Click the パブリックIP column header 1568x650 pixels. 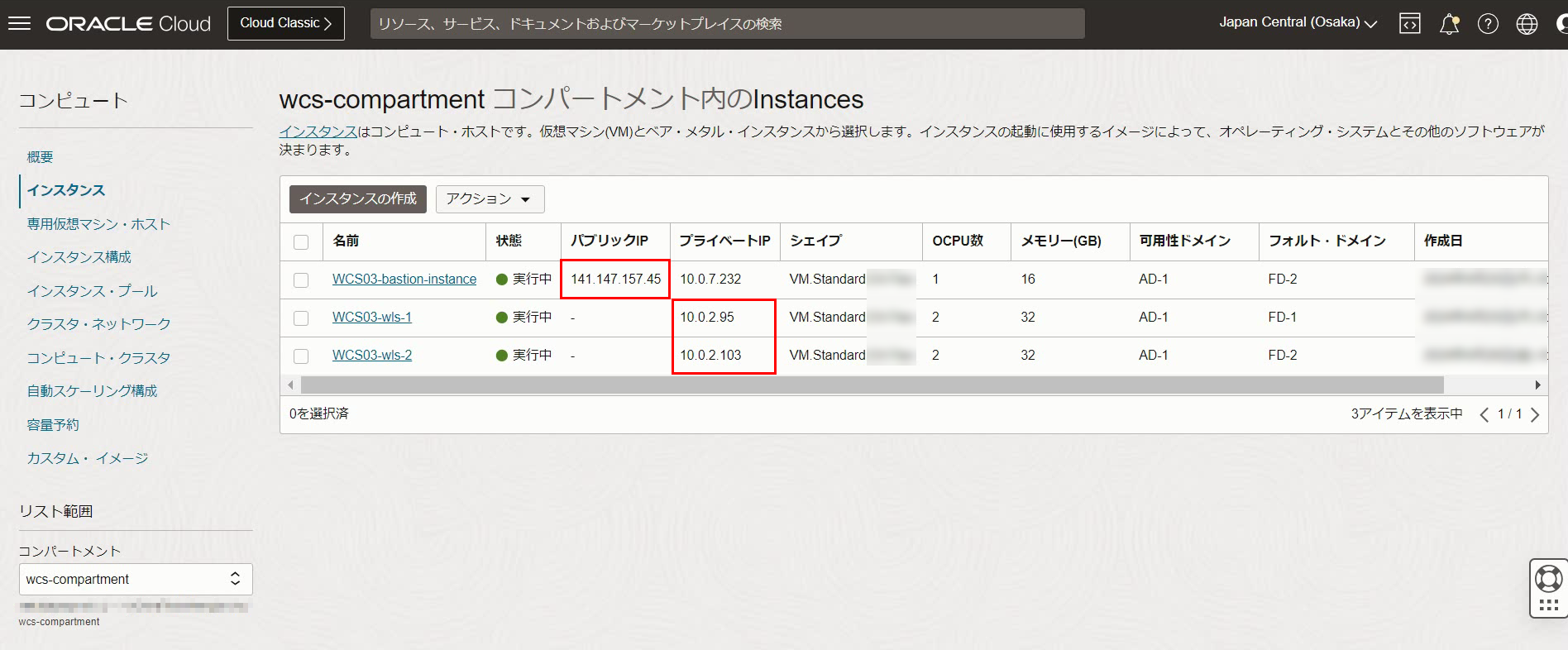click(x=610, y=241)
